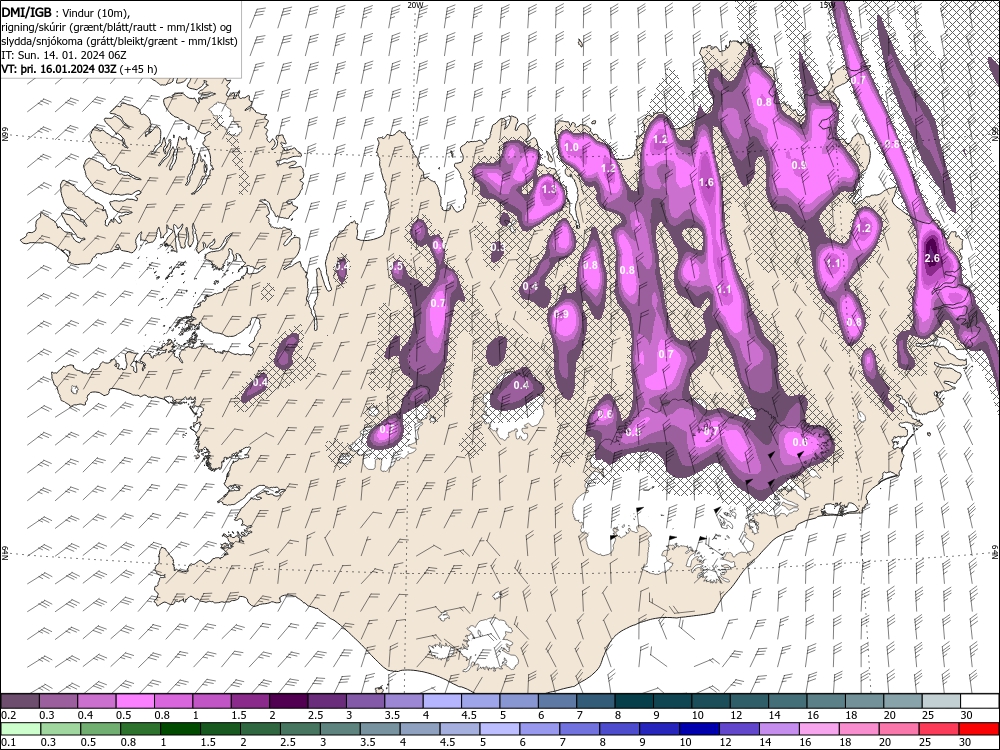Select the dark green 1 rain legend swatch
This screenshot has height=750, width=1000.
[180, 729]
